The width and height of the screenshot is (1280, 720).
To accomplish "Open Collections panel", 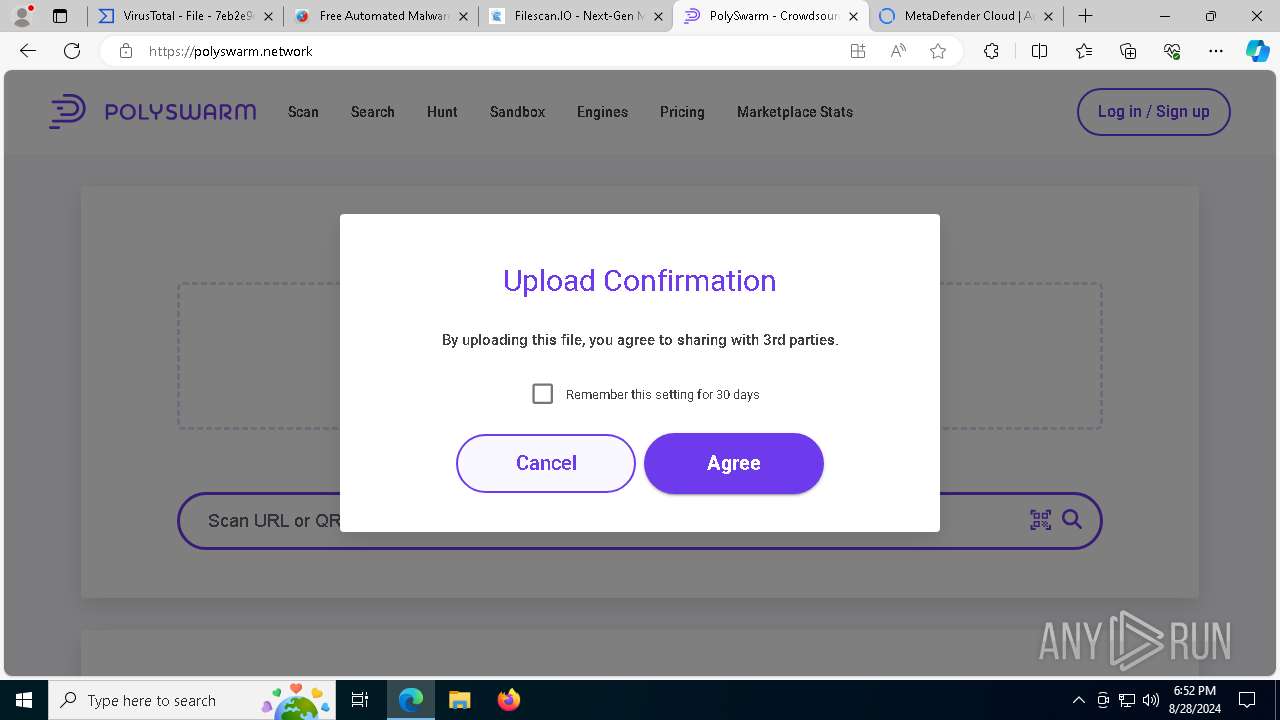I will (x=1128, y=51).
